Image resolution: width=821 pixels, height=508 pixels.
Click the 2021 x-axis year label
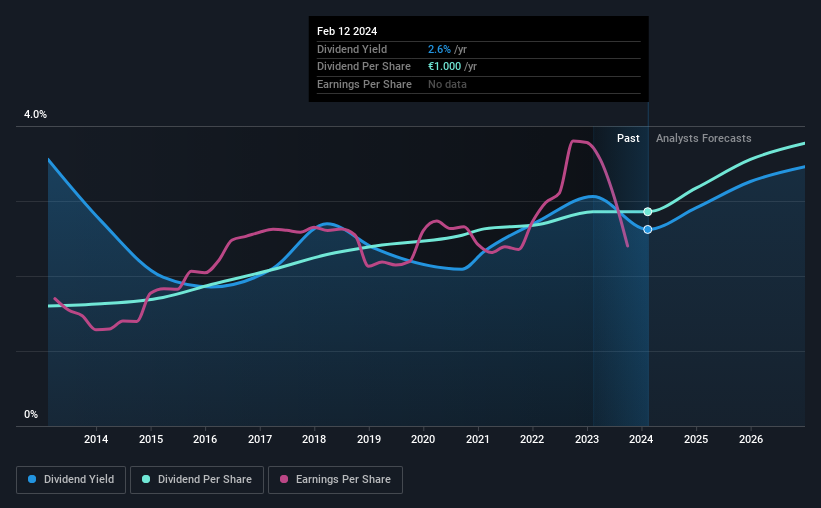click(x=478, y=439)
